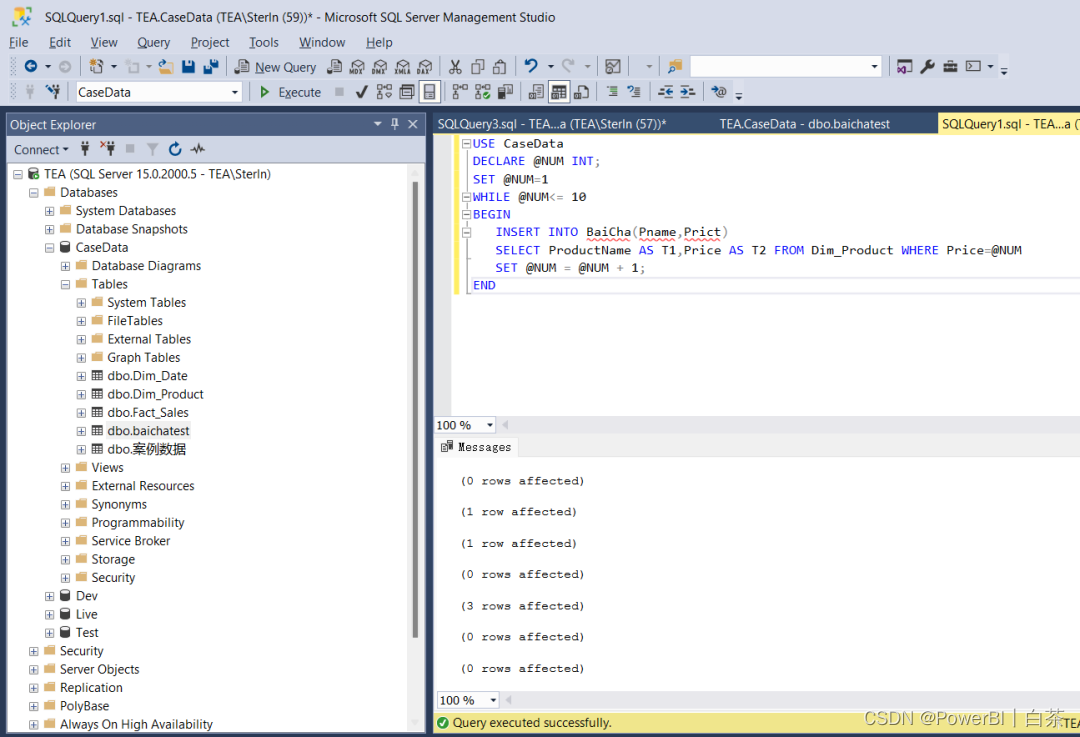Click the Find in Files icon
Screen dimensions: 1080x737
click(675, 66)
